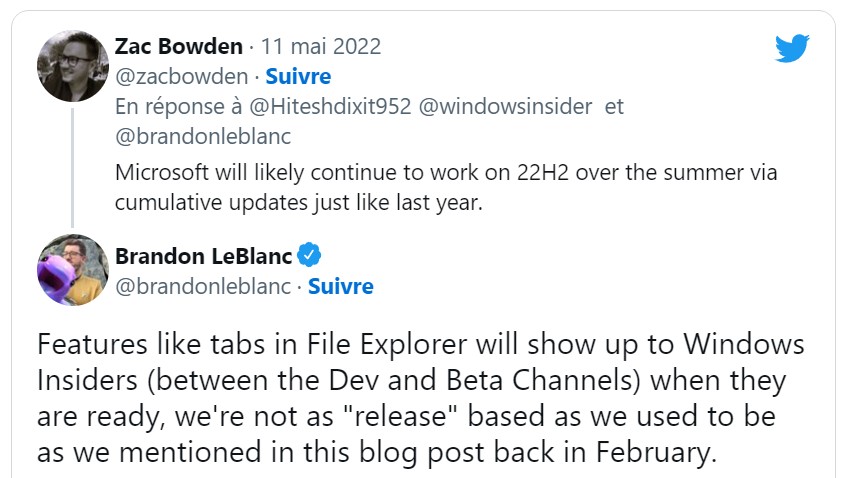
Task: Click the @brandonleblanc mention in reply line
Action: 203,136
